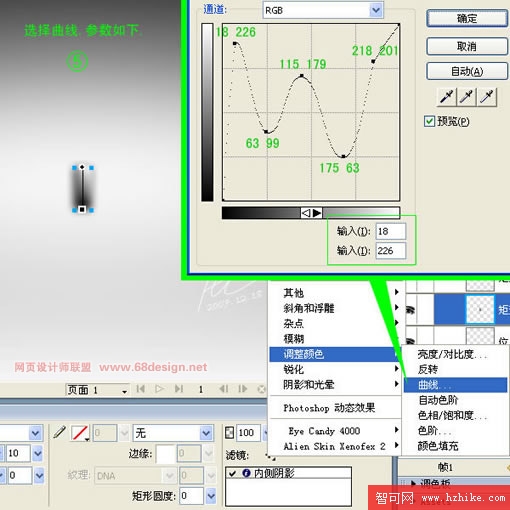Open the 通道 RGB channel dropdown
This screenshot has height=510, width=510.
pos(376,10)
